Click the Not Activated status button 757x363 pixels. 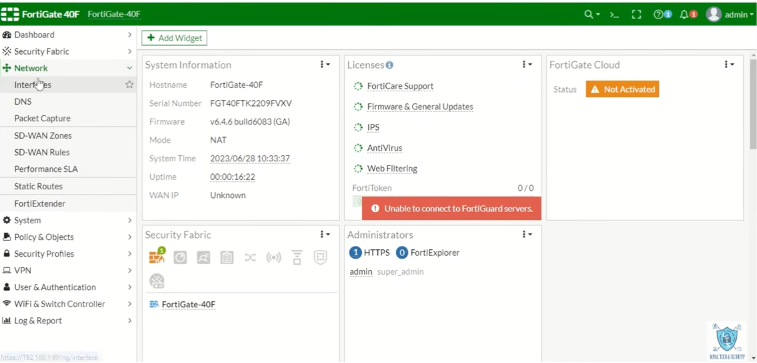[622, 89]
